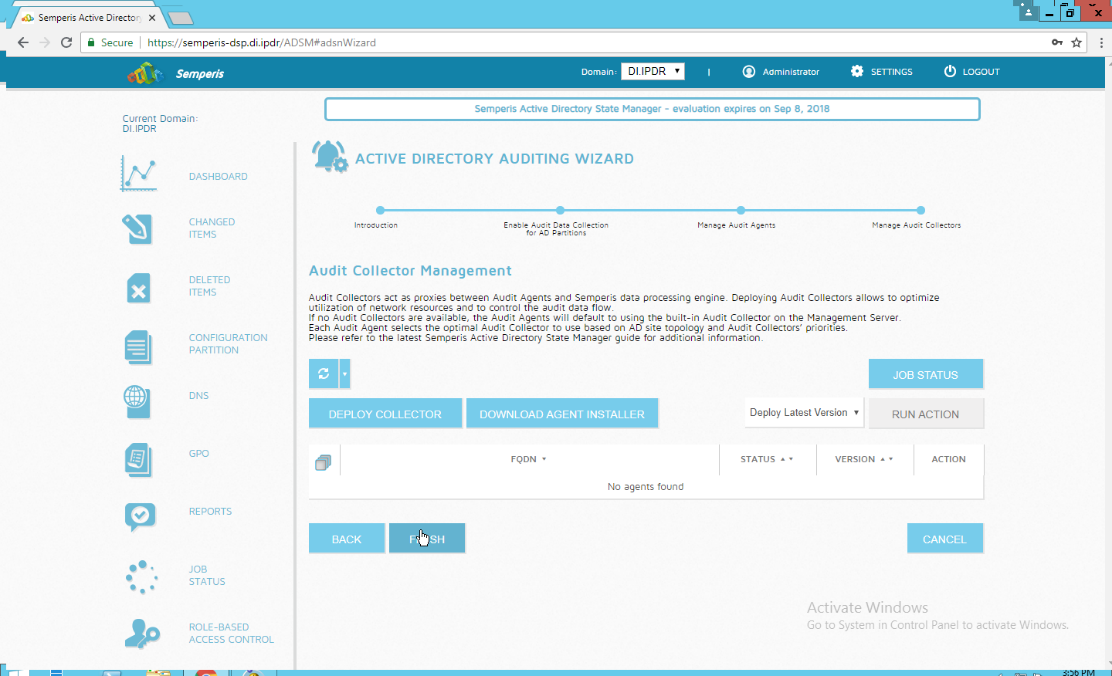The height and width of the screenshot is (676, 1112).
Task: Open the Deploy Latest Version dropdown
Action: pos(804,412)
